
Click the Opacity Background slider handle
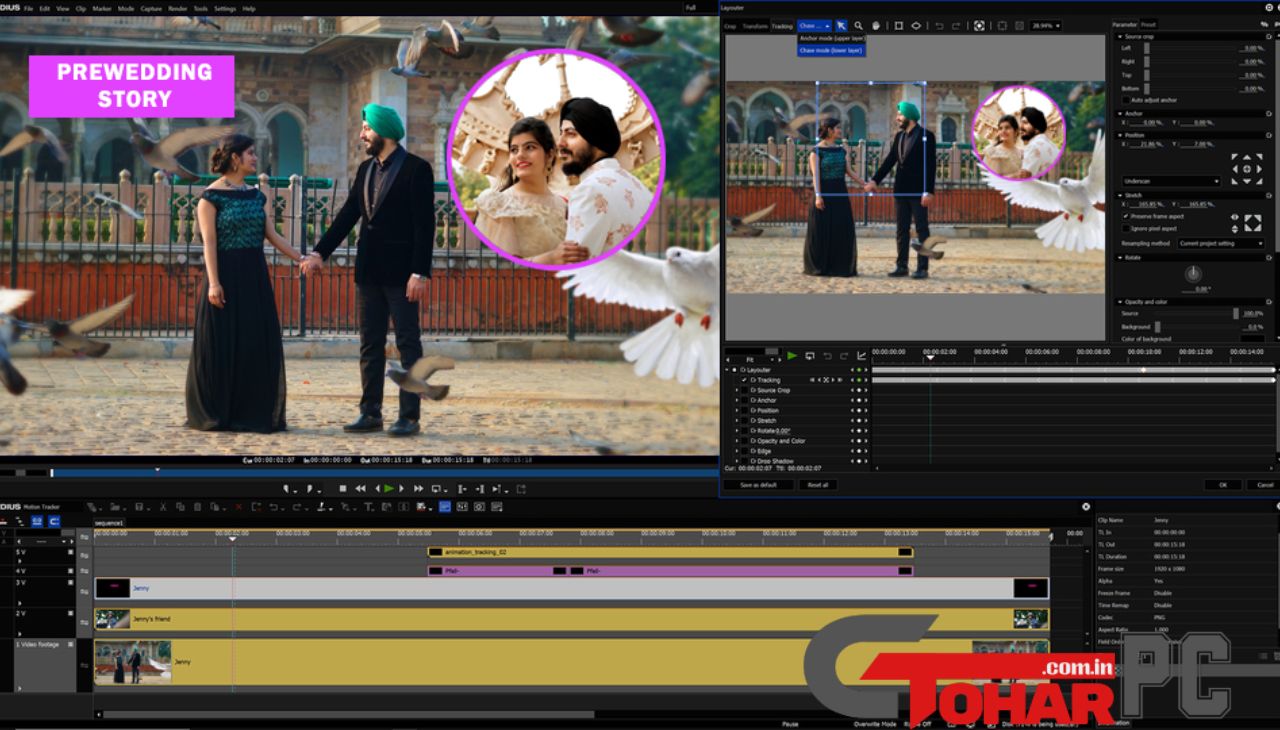point(1158,326)
